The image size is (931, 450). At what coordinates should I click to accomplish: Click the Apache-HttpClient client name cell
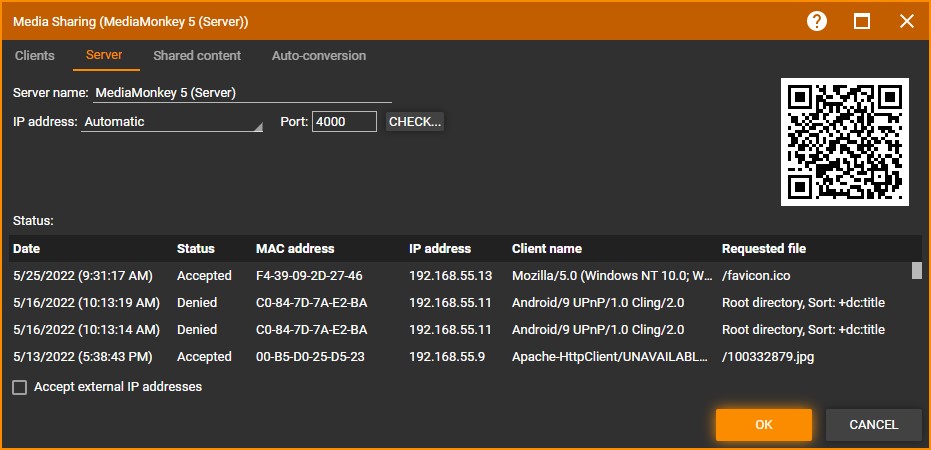point(610,357)
